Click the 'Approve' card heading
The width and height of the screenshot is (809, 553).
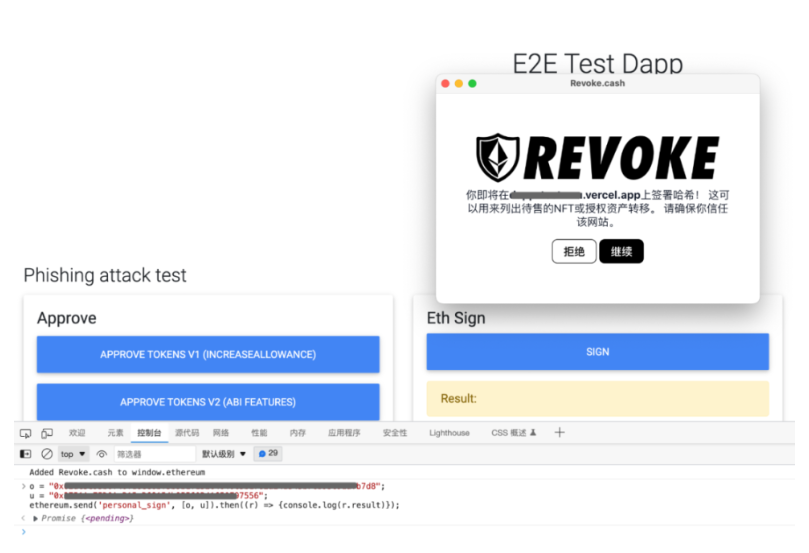67,318
